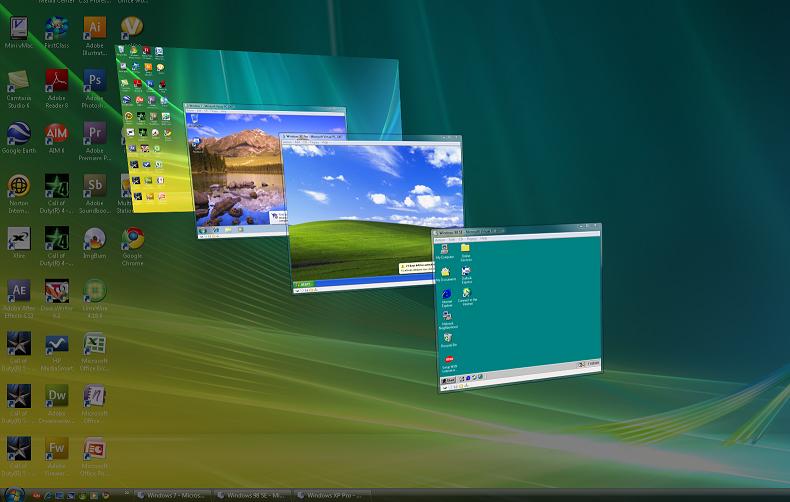Launch Adobe Dreamweaver shortcut
This screenshot has height=502, width=790.
click(56, 404)
